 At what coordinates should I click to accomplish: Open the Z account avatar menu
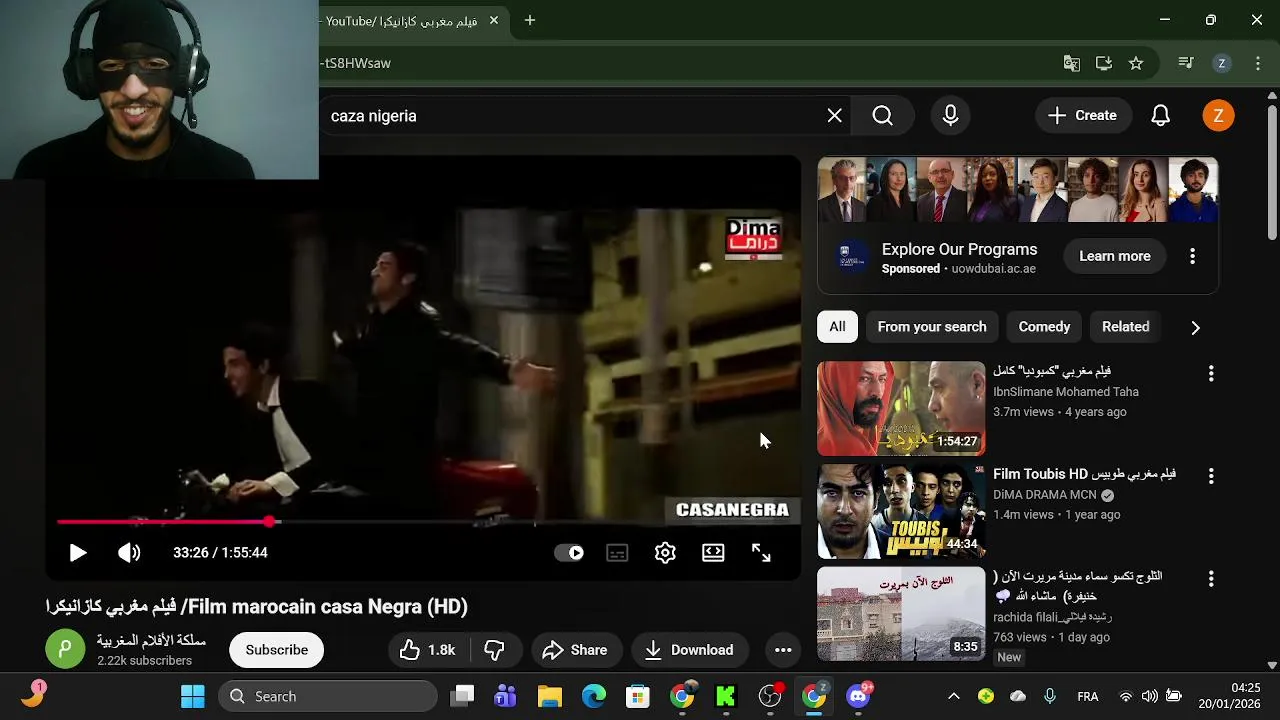(x=1218, y=116)
